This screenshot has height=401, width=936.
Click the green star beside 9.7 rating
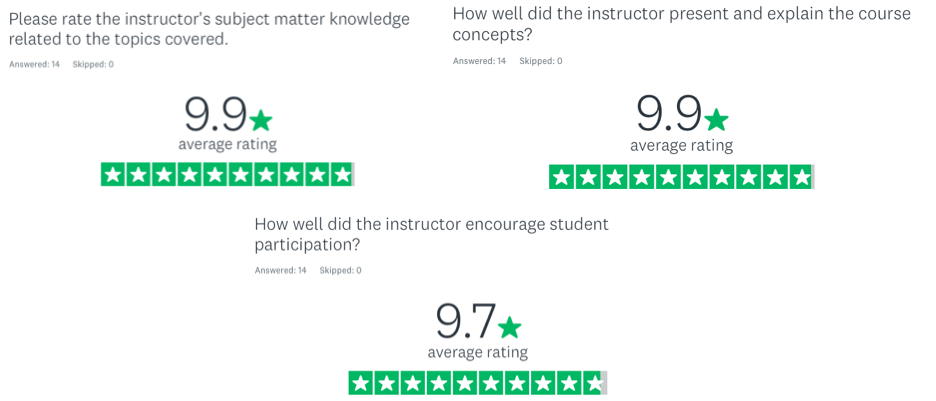click(x=509, y=326)
